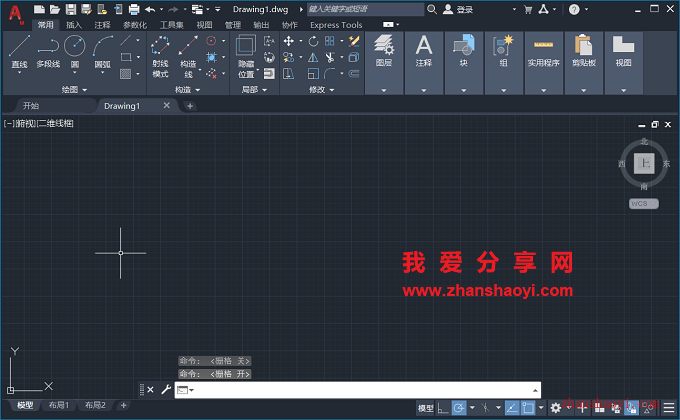
Task: Toggle isometric drafting in the status bar
Action: coord(485,407)
